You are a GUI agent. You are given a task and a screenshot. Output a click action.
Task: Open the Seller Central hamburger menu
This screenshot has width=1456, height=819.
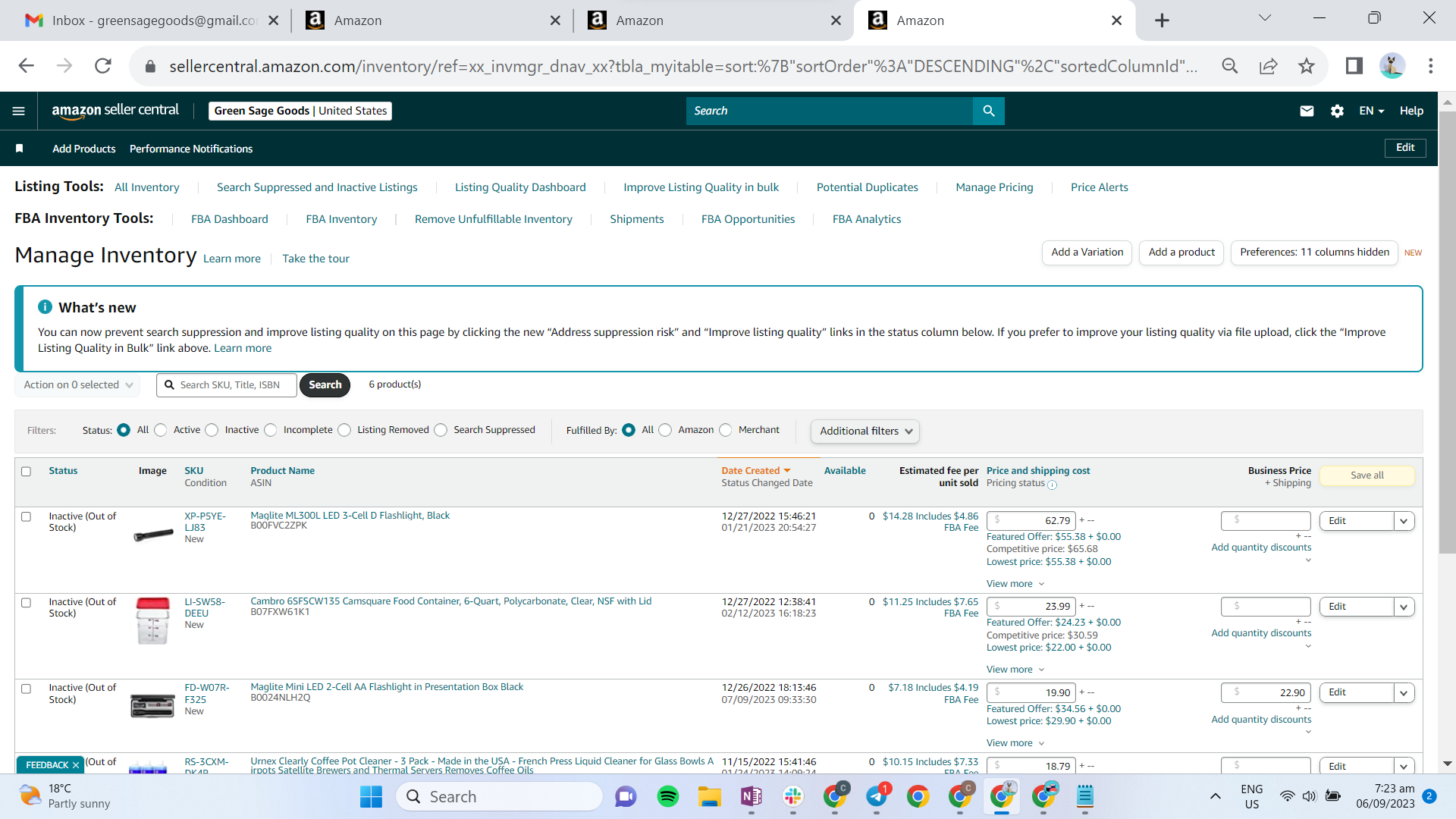pos(19,111)
